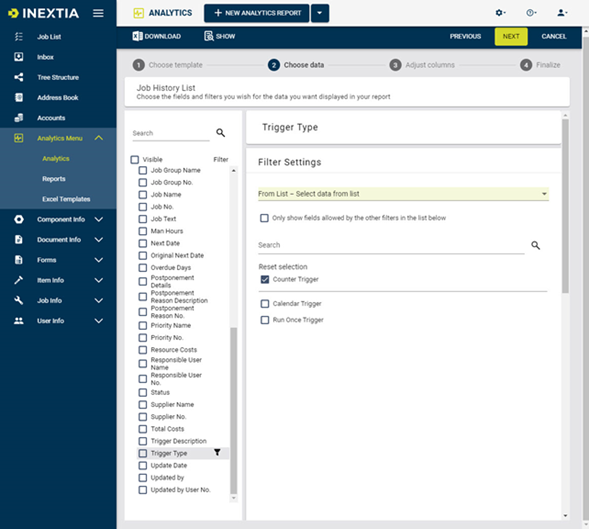Go to the Finalize step
Screen dimensions: 589x529
(x=540, y=65)
